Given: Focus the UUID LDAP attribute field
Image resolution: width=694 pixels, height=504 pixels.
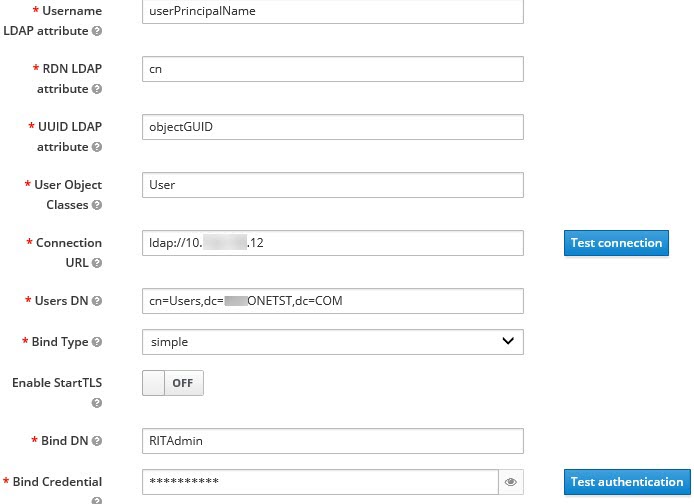Looking at the screenshot, I should 333,127.
